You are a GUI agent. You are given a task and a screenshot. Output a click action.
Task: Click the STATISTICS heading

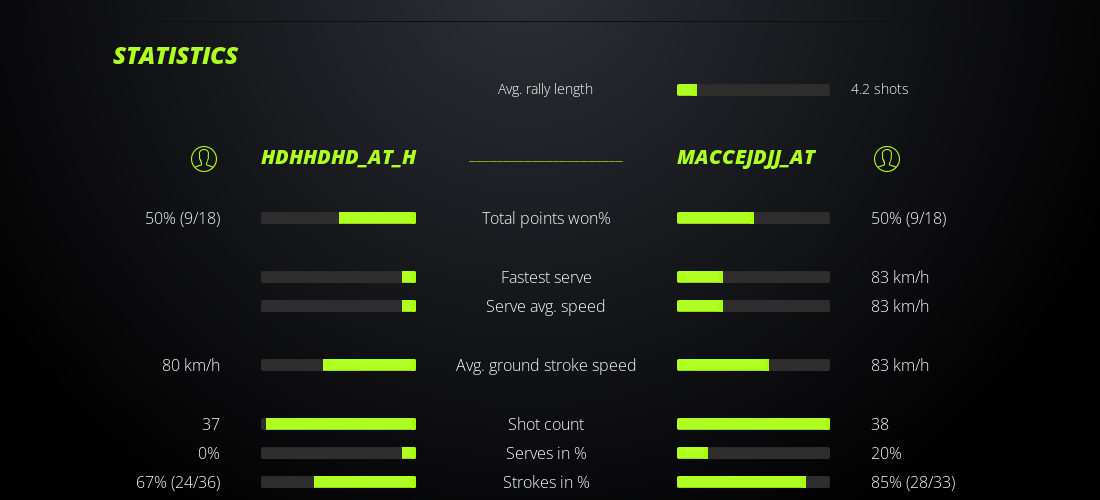pyautogui.click(x=175, y=56)
